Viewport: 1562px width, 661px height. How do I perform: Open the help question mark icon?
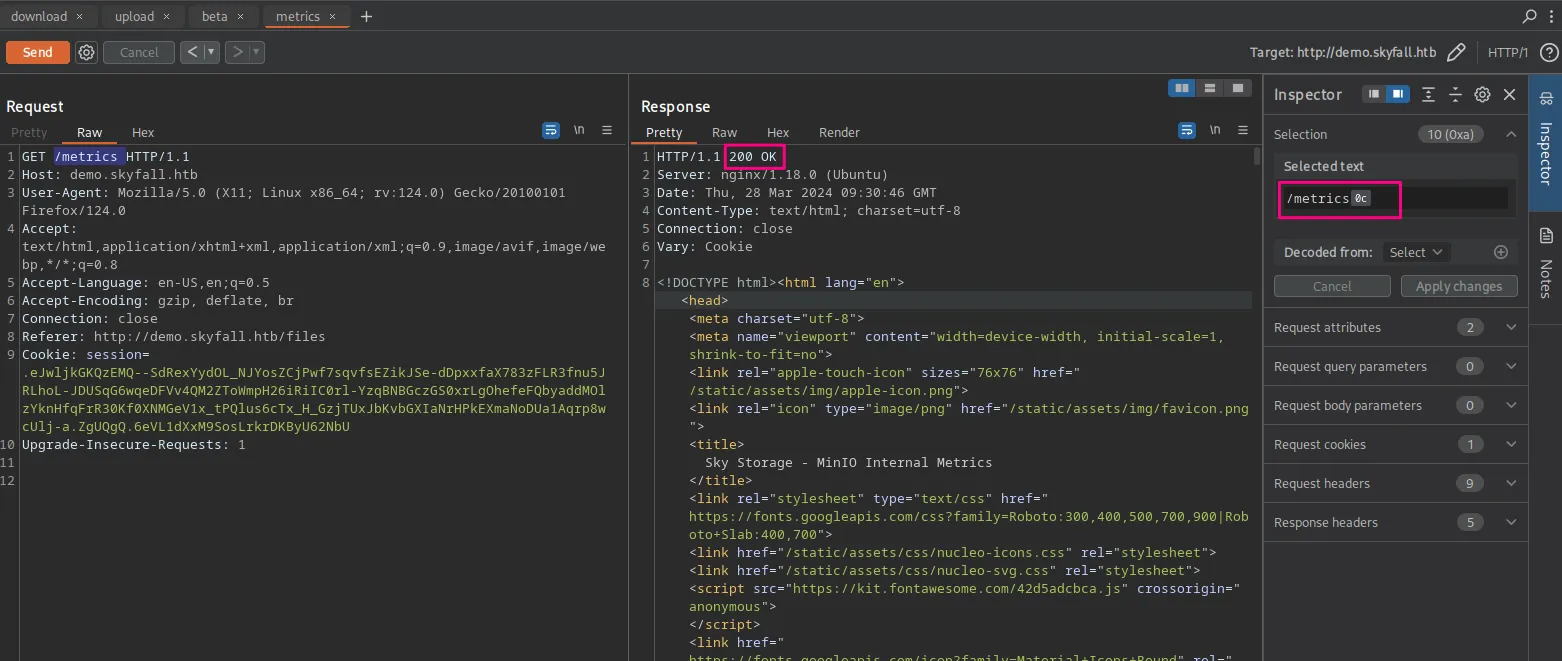tap(1548, 52)
